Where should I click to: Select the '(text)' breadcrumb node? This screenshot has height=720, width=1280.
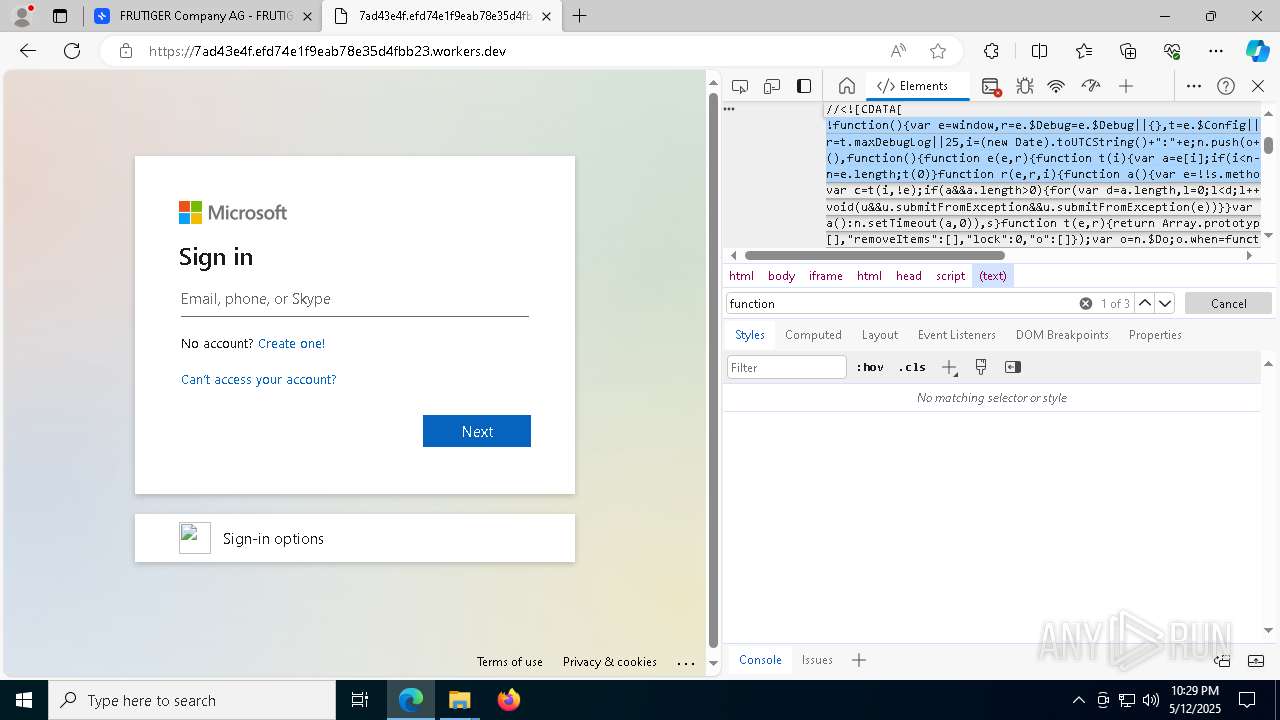[x=993, y=276]
